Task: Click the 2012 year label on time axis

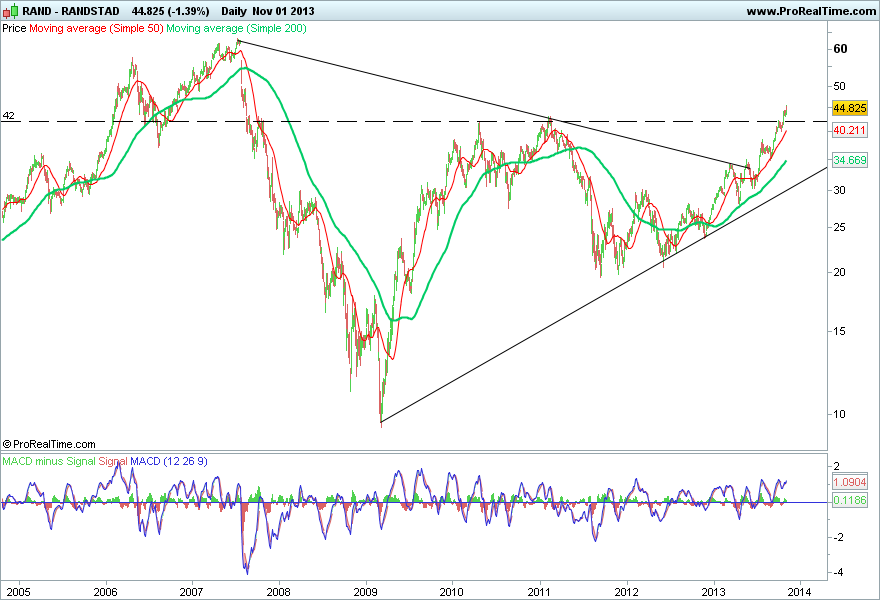Action: [x=627, y=592]
